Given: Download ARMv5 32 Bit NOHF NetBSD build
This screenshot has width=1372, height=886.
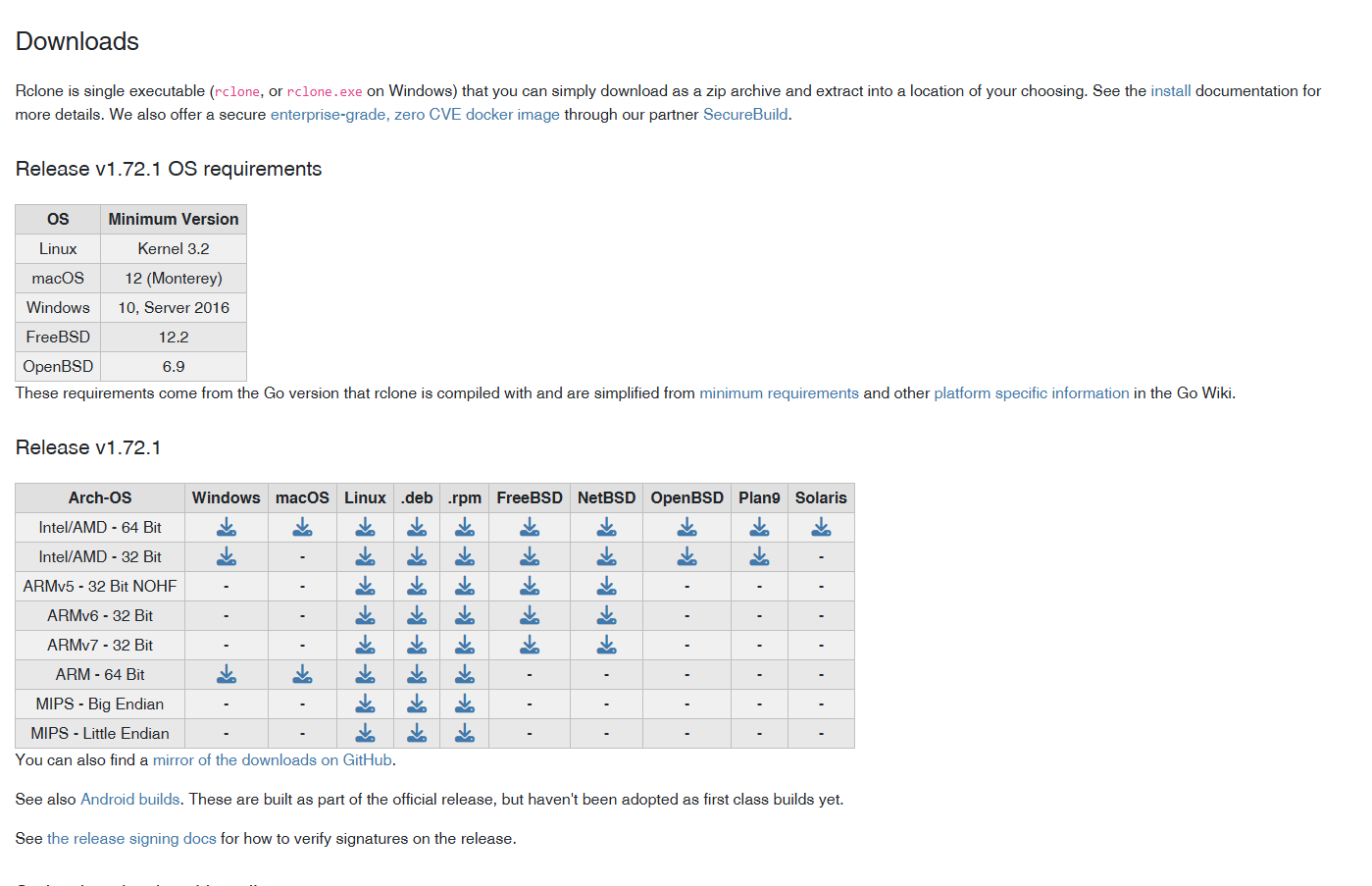Looking at the screenshot, I should 607,586.
